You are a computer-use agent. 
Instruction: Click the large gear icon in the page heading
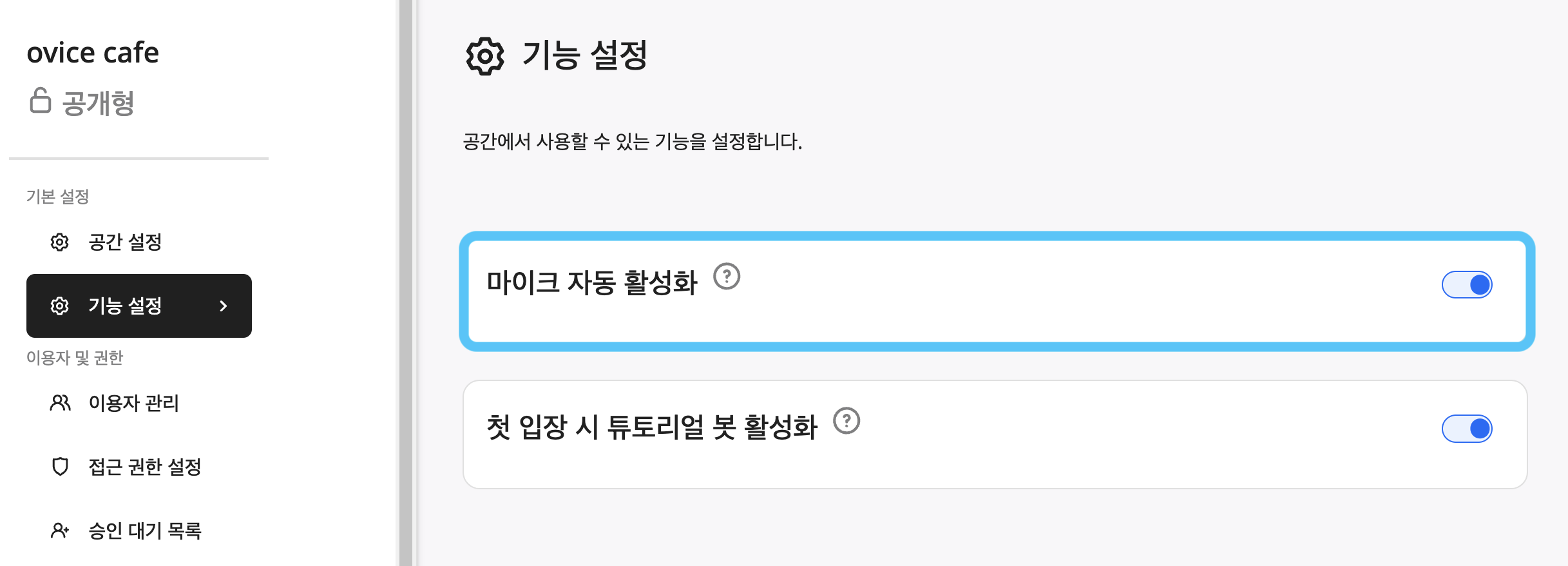click(x=484, y=56)
